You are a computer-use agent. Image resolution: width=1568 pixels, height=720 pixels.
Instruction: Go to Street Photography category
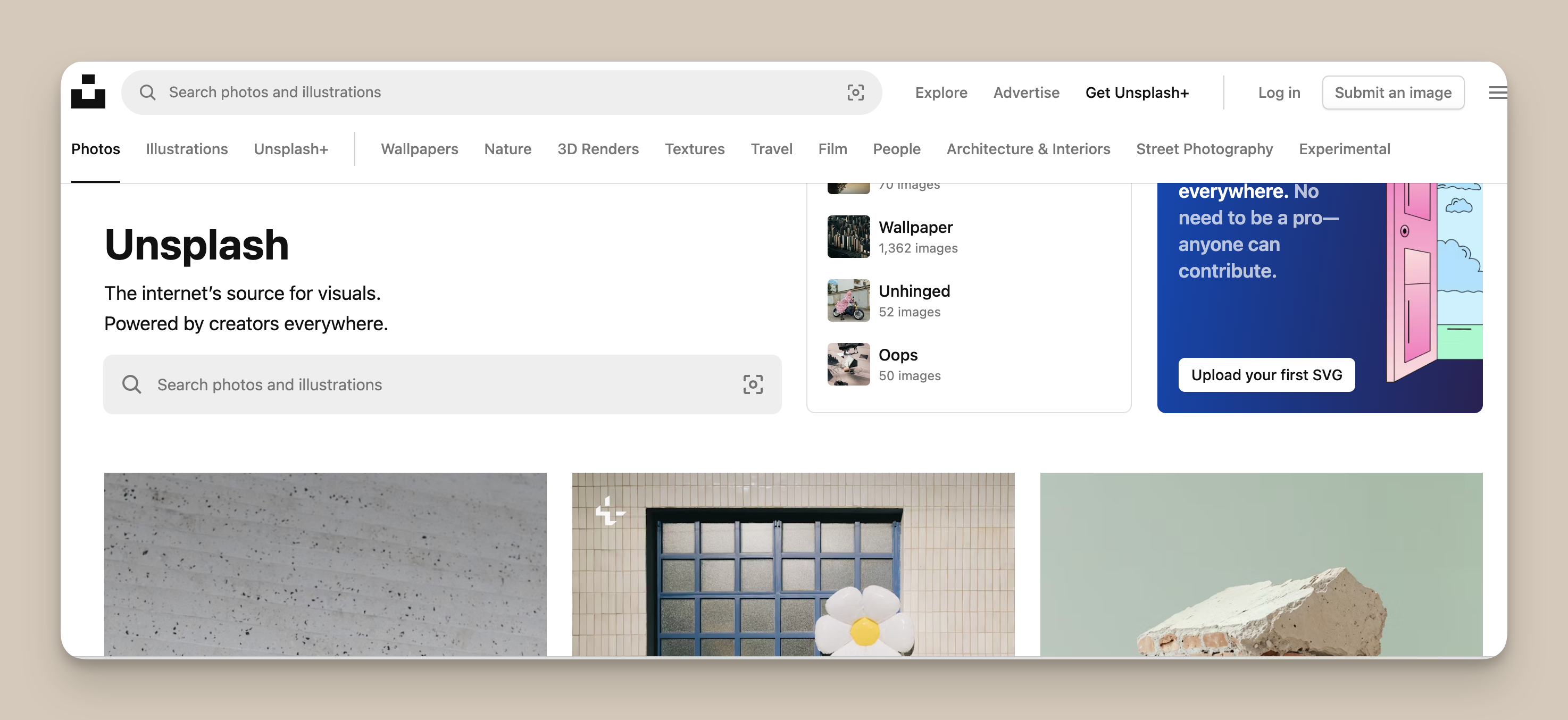pyautogui.click(x=1204, y=149)
